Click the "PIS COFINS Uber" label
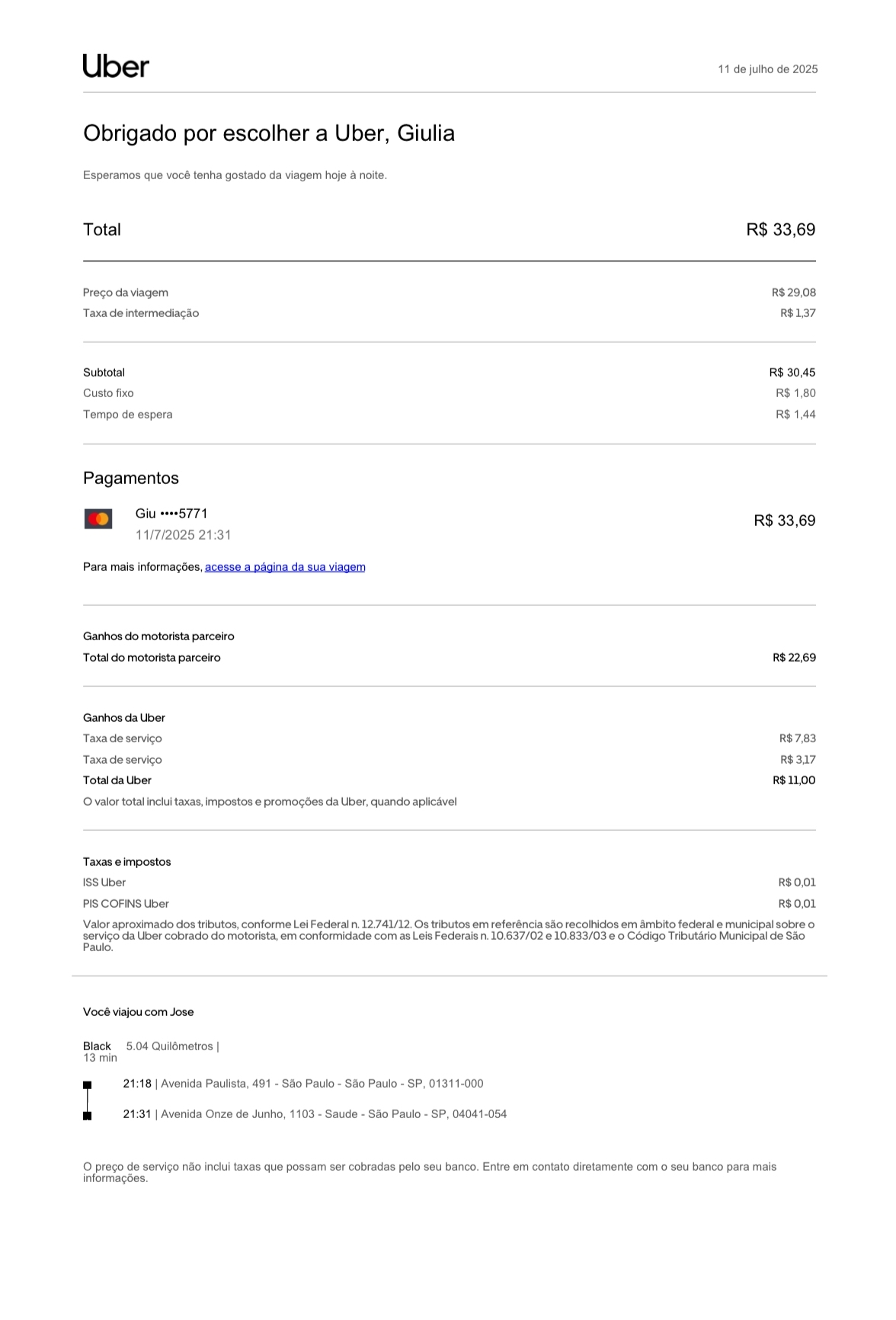Screen dimensions: 896x1320 coord(126,904)
